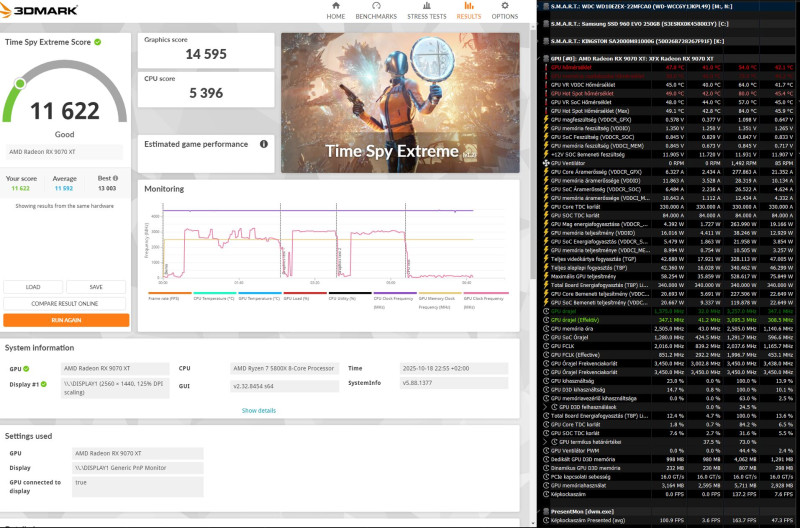Click lightning icon of GPU Core TDC korlát amperage row
The height and width of the screenshot is (528, 800).
coord(546,207)
